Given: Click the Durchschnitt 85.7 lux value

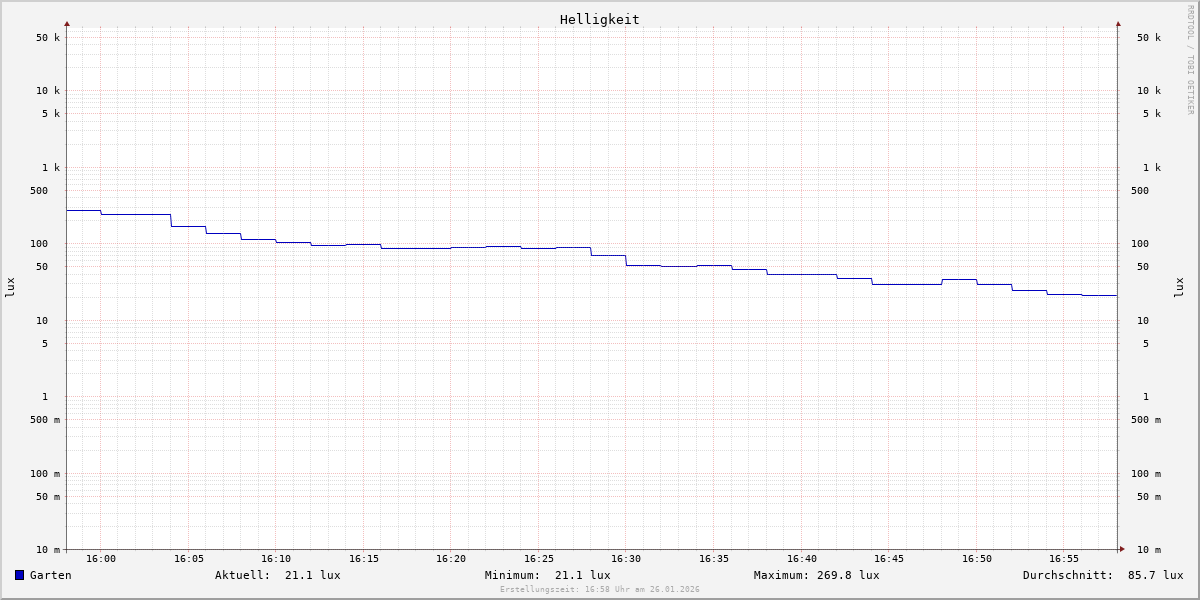Looking at the screenshot, I should pos(1155,575).
